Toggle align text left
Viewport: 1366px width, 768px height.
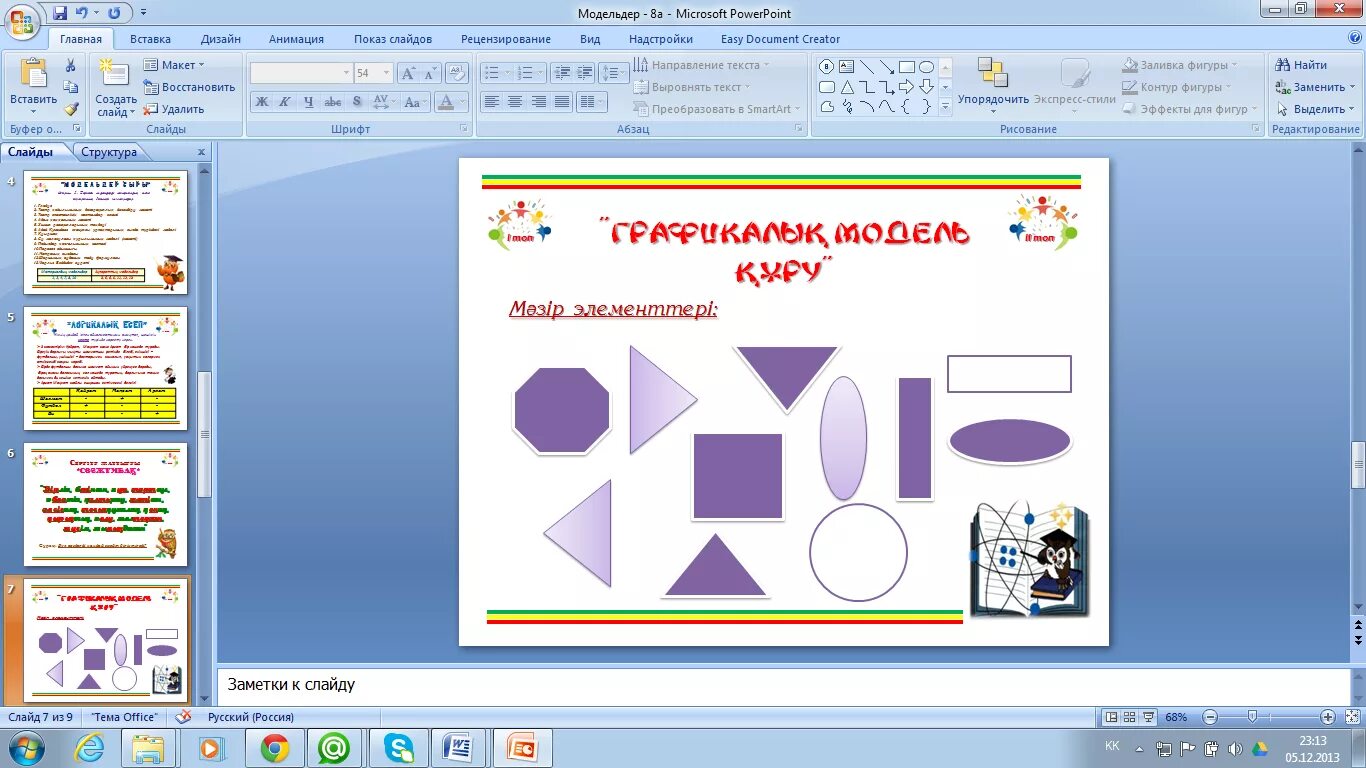pyautogui.click(x=491, y=102)
